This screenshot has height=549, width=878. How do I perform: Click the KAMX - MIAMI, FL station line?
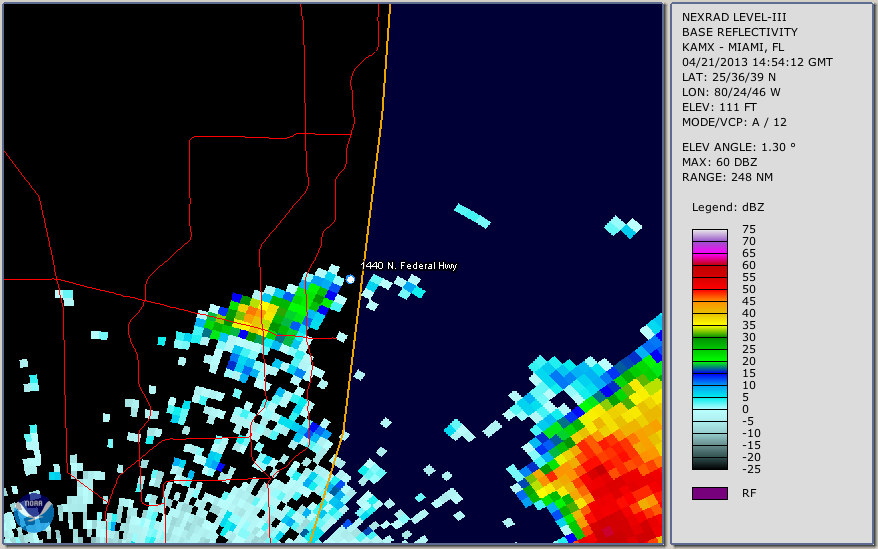point(733,47)
